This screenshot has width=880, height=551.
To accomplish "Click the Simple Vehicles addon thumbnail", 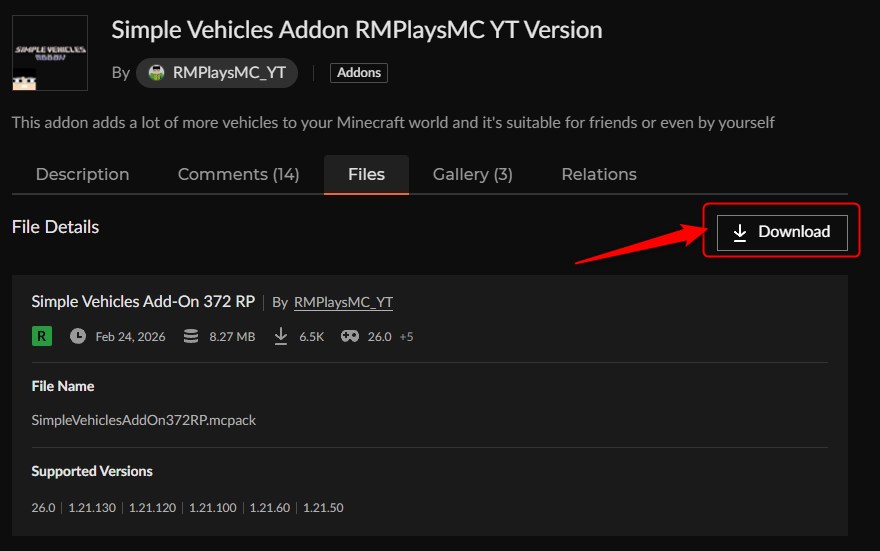I will tap(50, 53).
